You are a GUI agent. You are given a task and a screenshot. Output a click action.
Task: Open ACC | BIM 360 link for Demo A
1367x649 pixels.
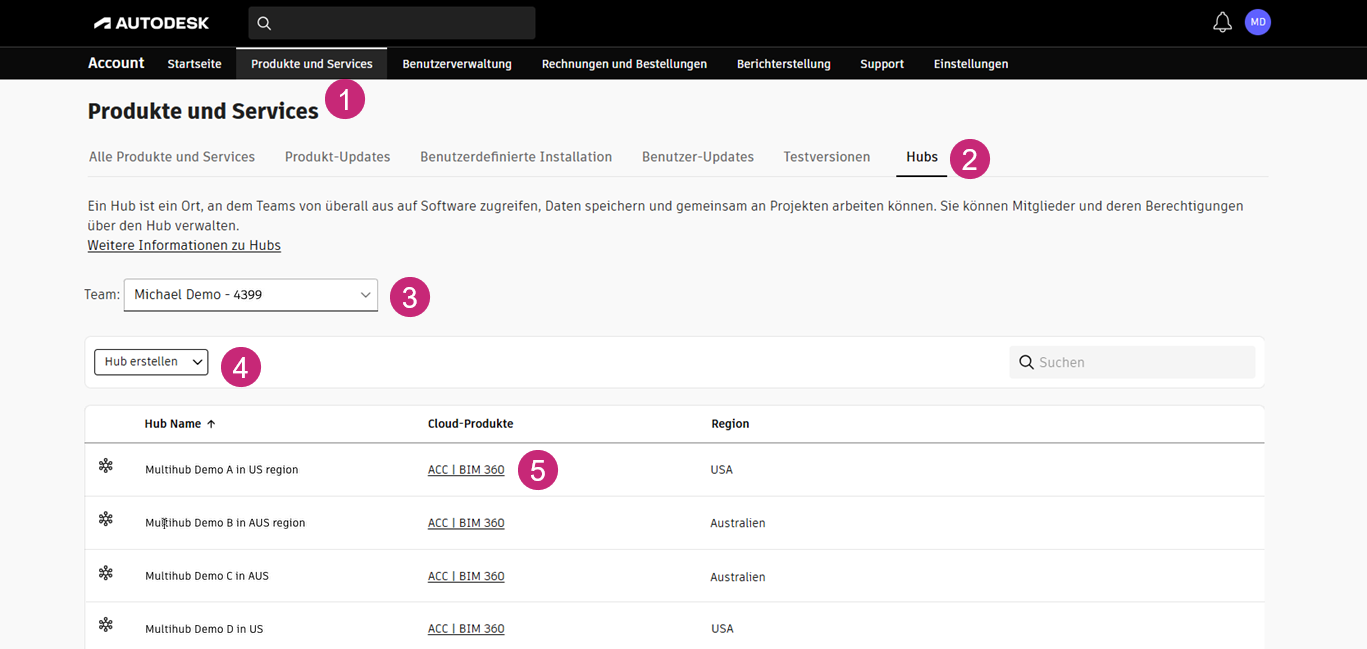pyautogui.click(x=466, y=470)
